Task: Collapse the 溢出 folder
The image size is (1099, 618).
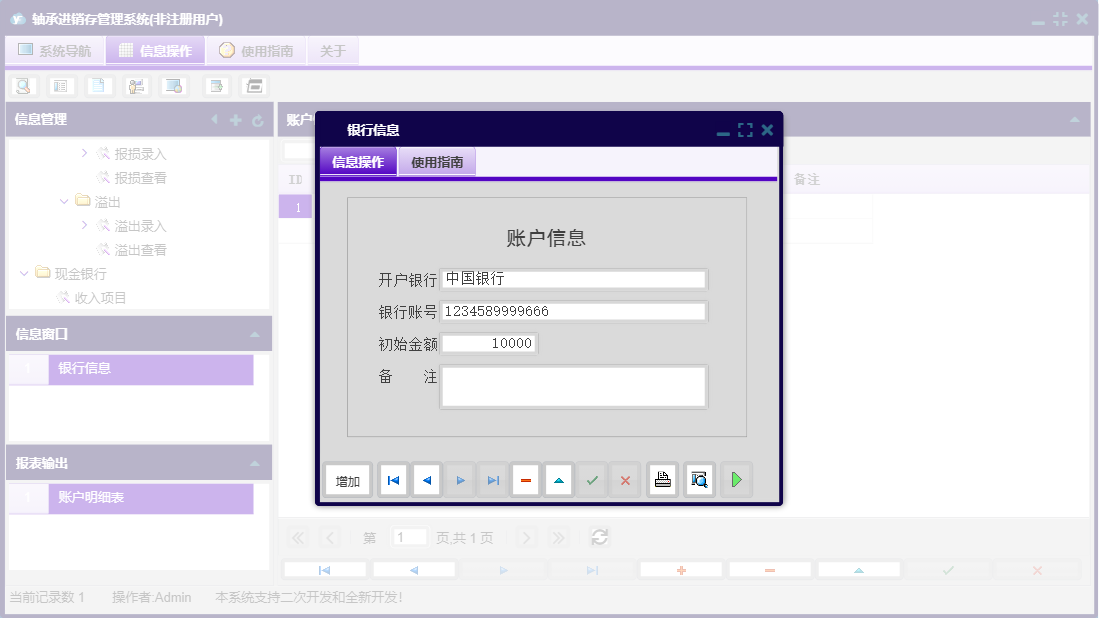Action: pos(64,201)
